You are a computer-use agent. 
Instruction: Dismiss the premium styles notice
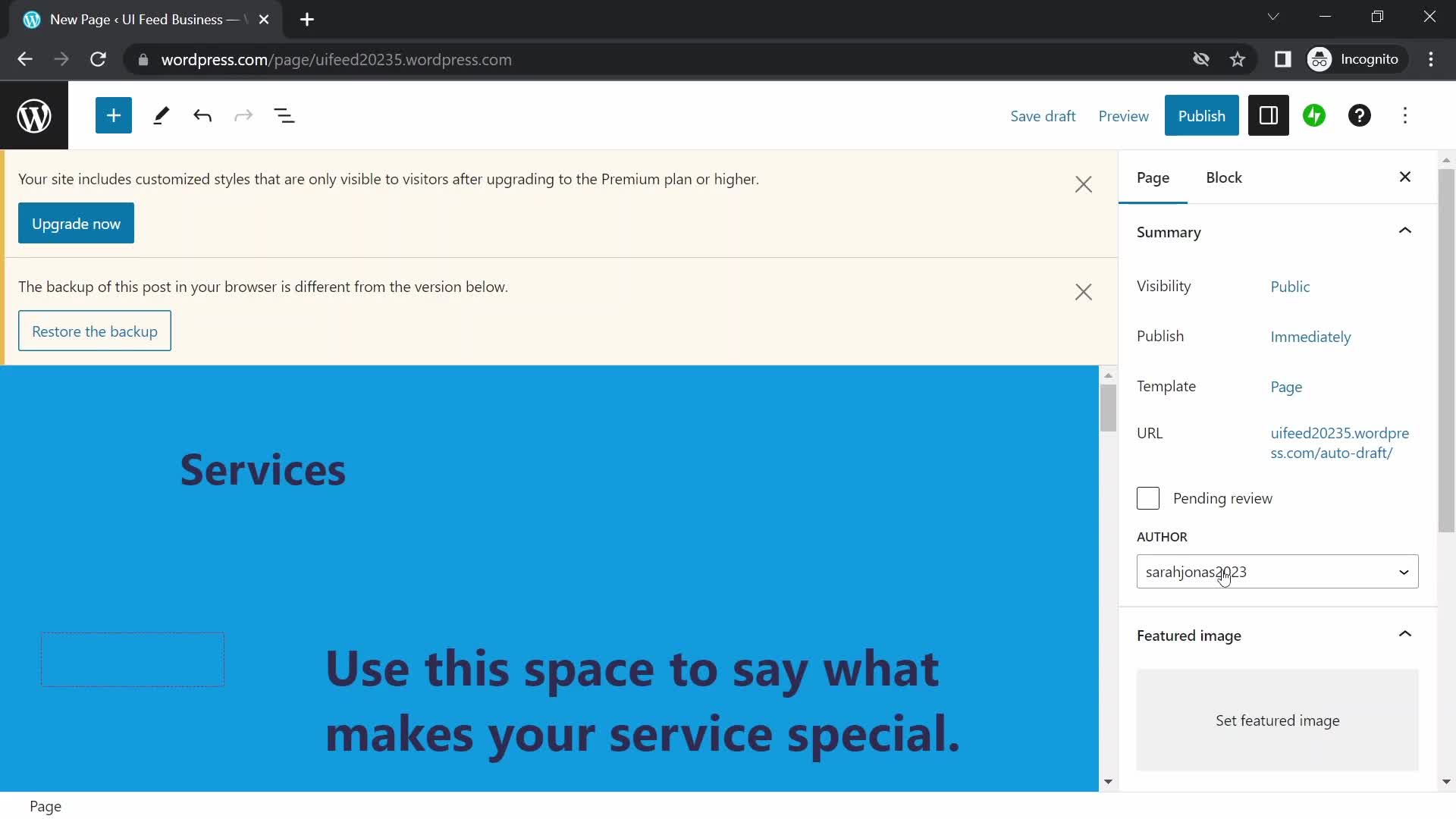[1083, 184]
